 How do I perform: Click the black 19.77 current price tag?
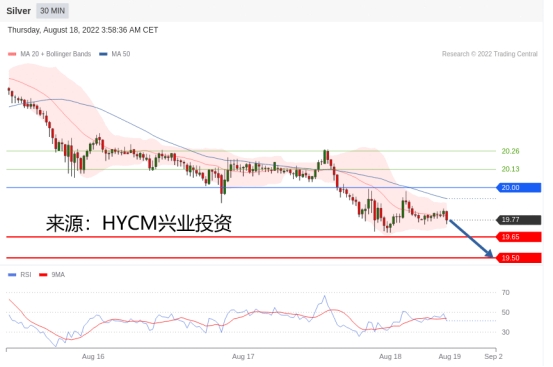coord(519,220)
